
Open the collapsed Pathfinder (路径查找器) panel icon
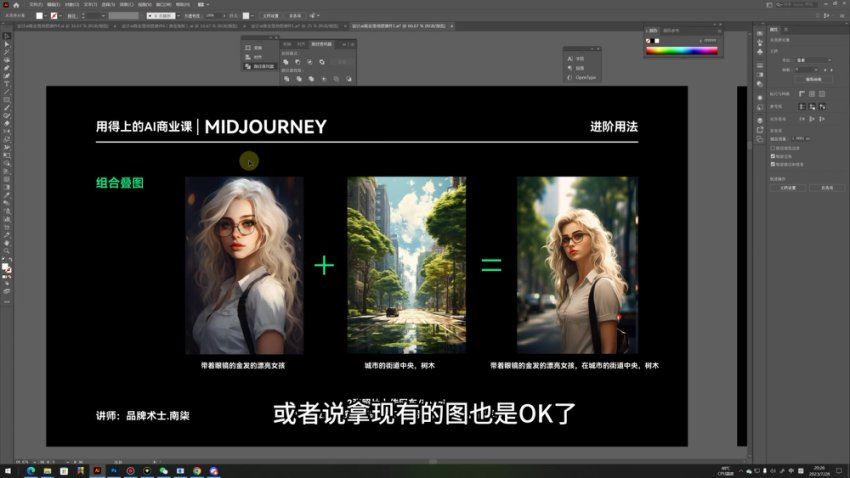[x=248, y=66]
